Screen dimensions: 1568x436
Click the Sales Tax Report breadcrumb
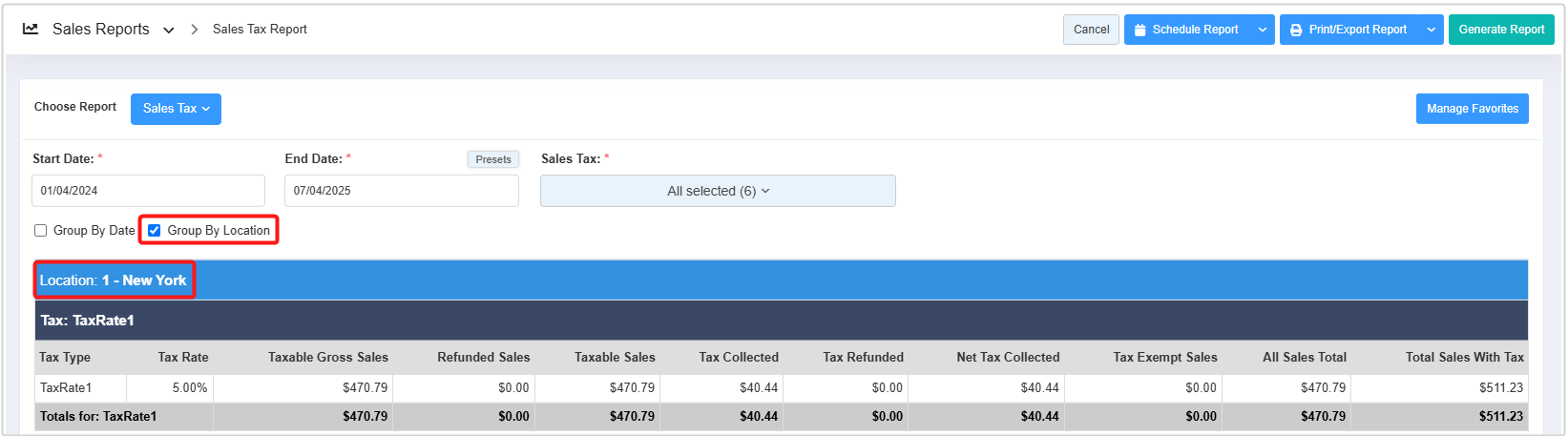coord(260,30)
